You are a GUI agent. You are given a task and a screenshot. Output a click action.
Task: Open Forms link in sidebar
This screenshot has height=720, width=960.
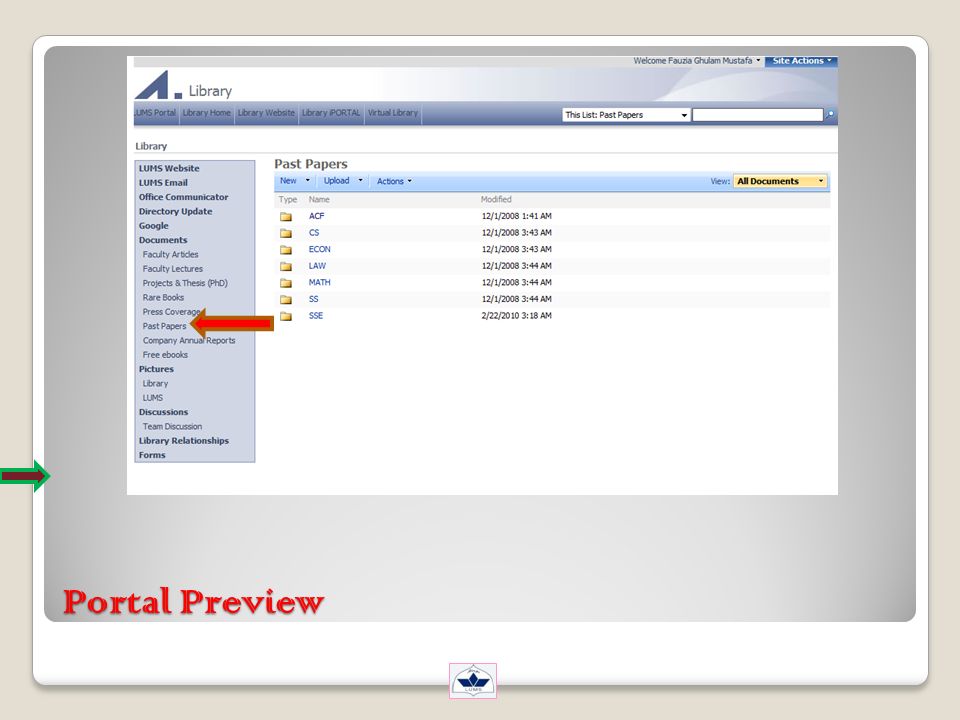[152, 456]
